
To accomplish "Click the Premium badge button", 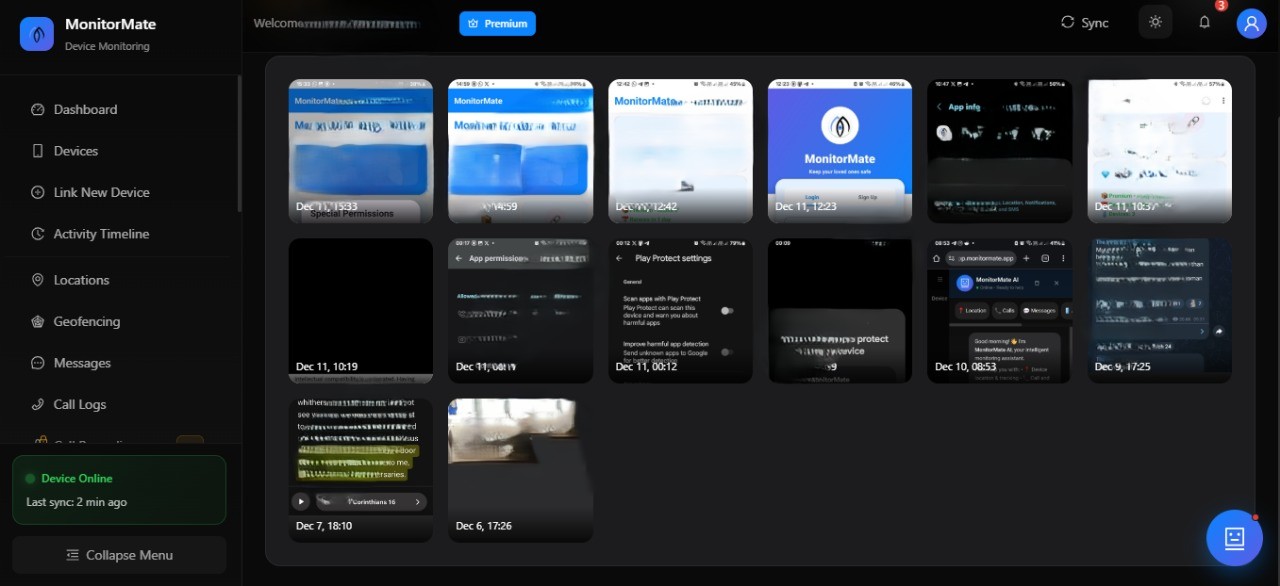I will (497, 23).
